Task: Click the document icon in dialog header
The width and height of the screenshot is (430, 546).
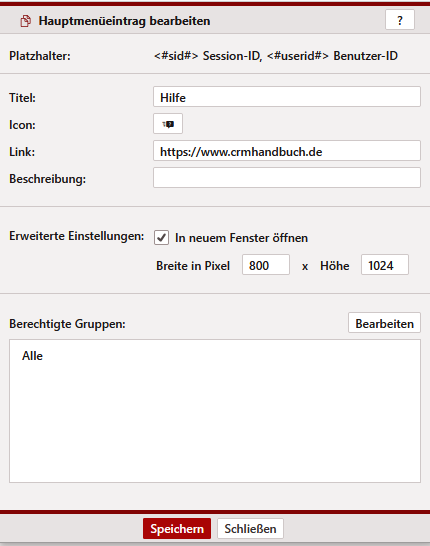Action: [25, 21]
